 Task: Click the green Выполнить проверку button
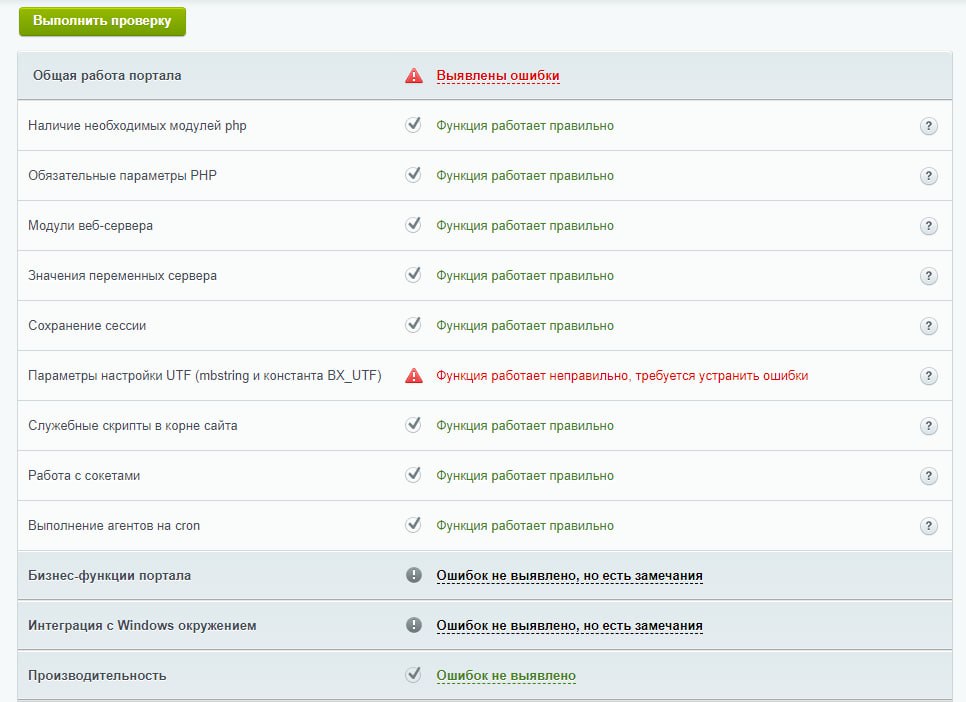click(102, 21)
